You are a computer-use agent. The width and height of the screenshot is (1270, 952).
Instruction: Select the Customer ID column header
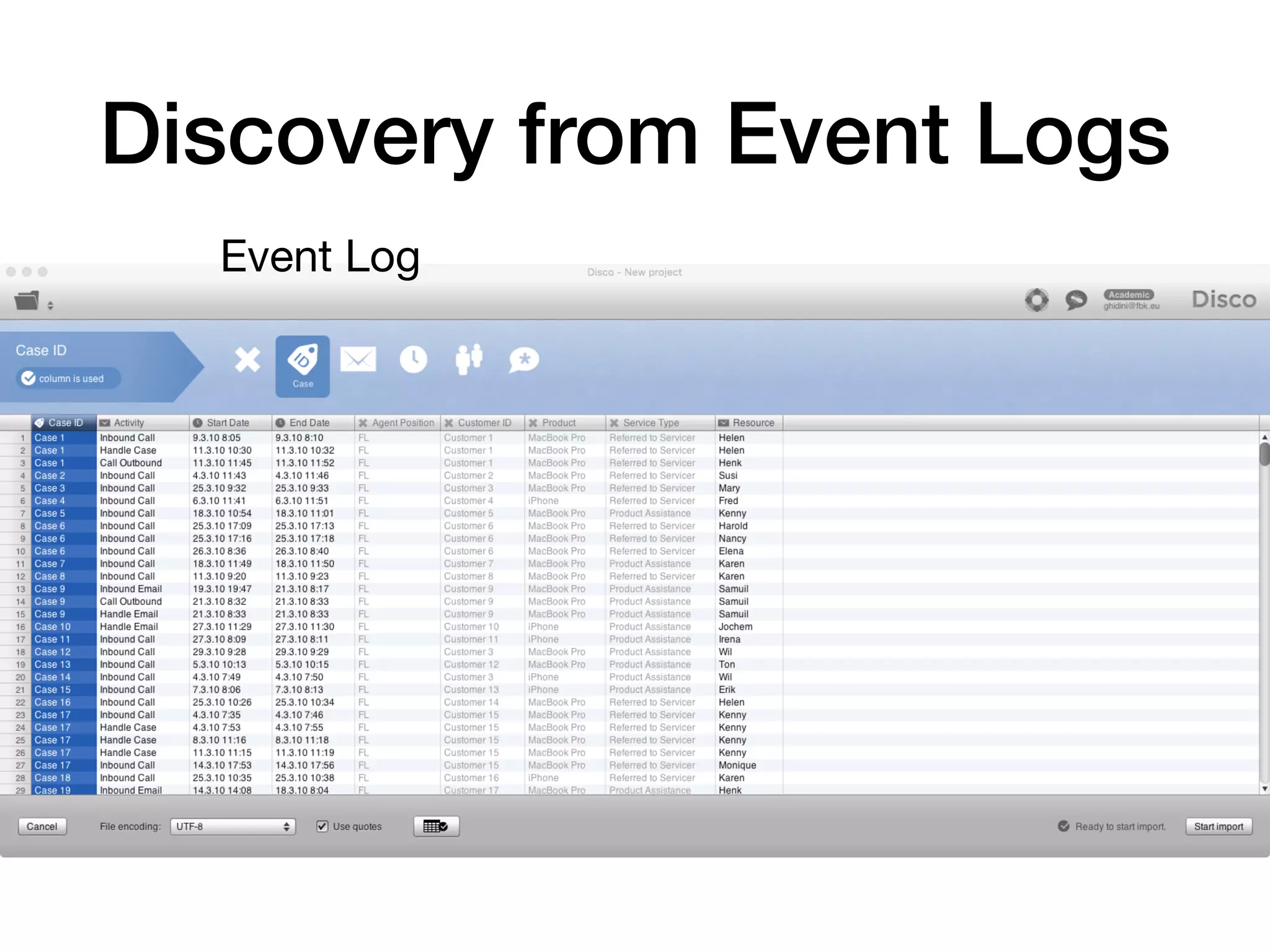tap(482, 423)
